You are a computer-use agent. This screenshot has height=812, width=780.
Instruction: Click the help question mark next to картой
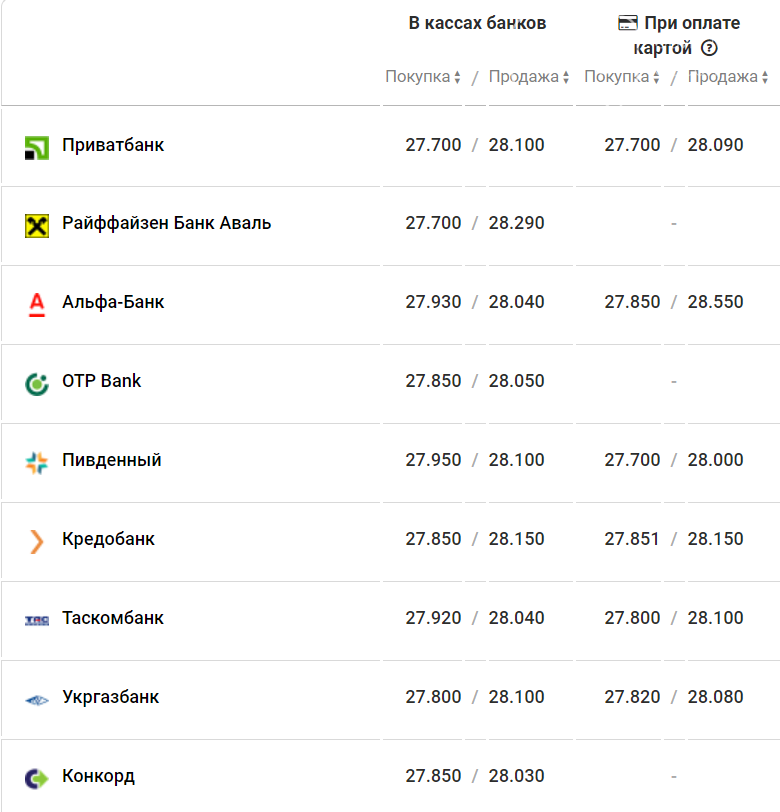[x=709, y=48]
